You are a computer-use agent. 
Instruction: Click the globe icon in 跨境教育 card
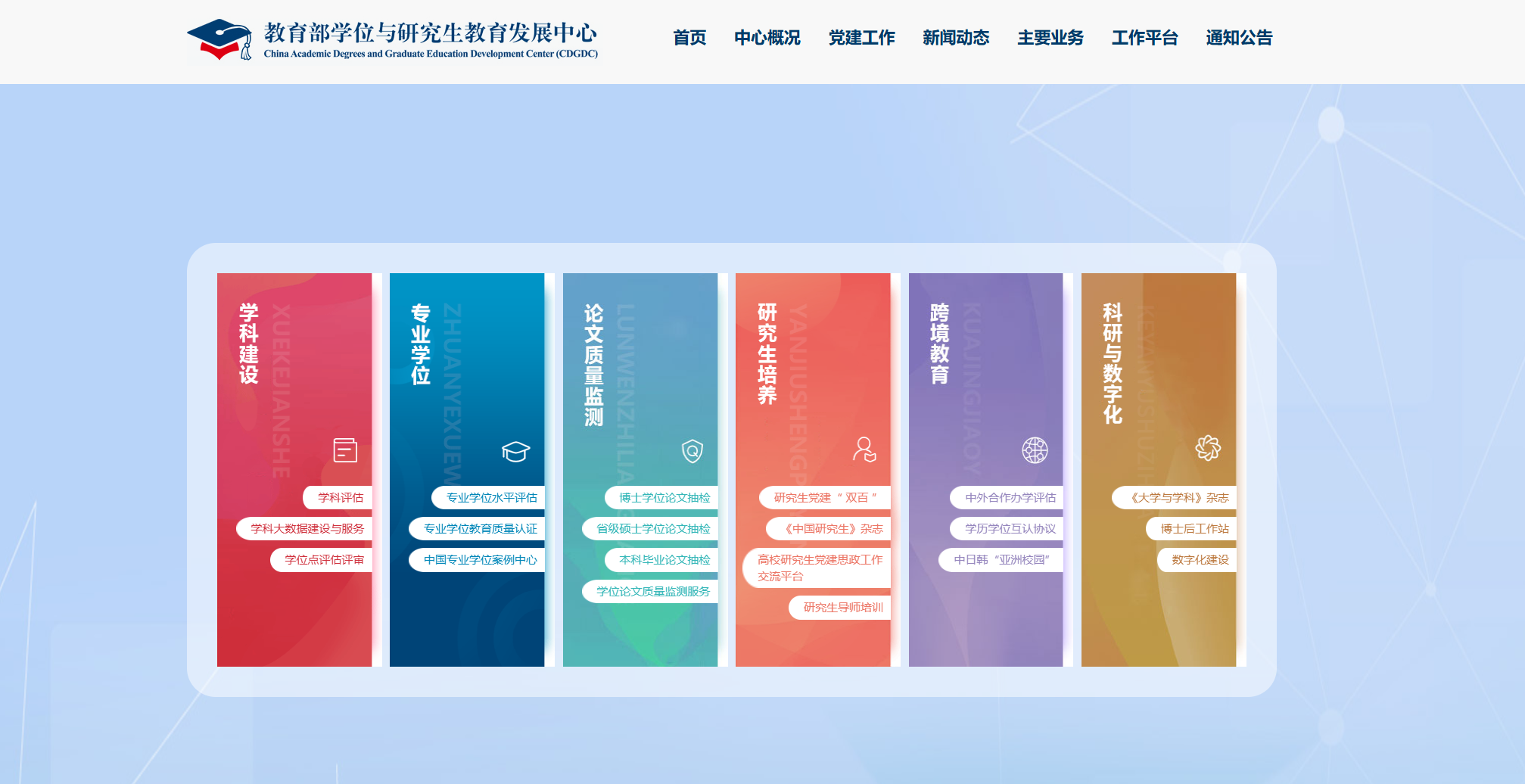coord(1035,450)
